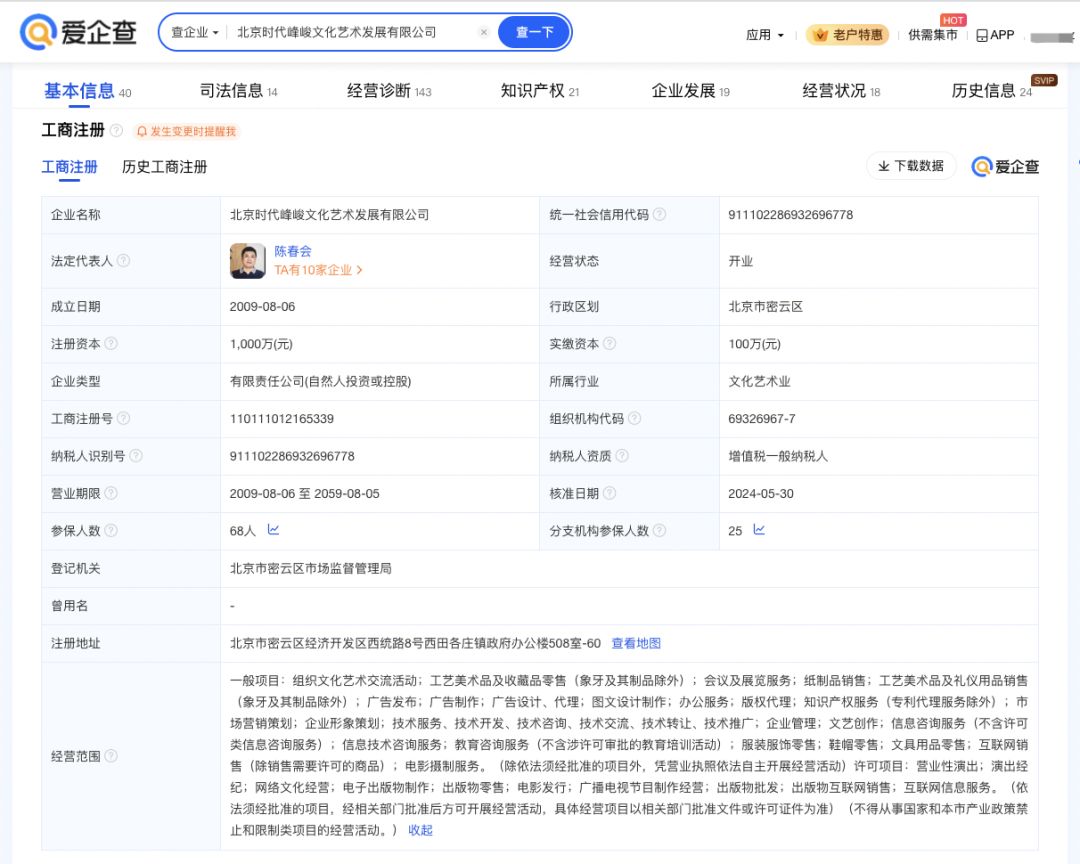Click the help icon beside 统一社会信用代码

659,214
